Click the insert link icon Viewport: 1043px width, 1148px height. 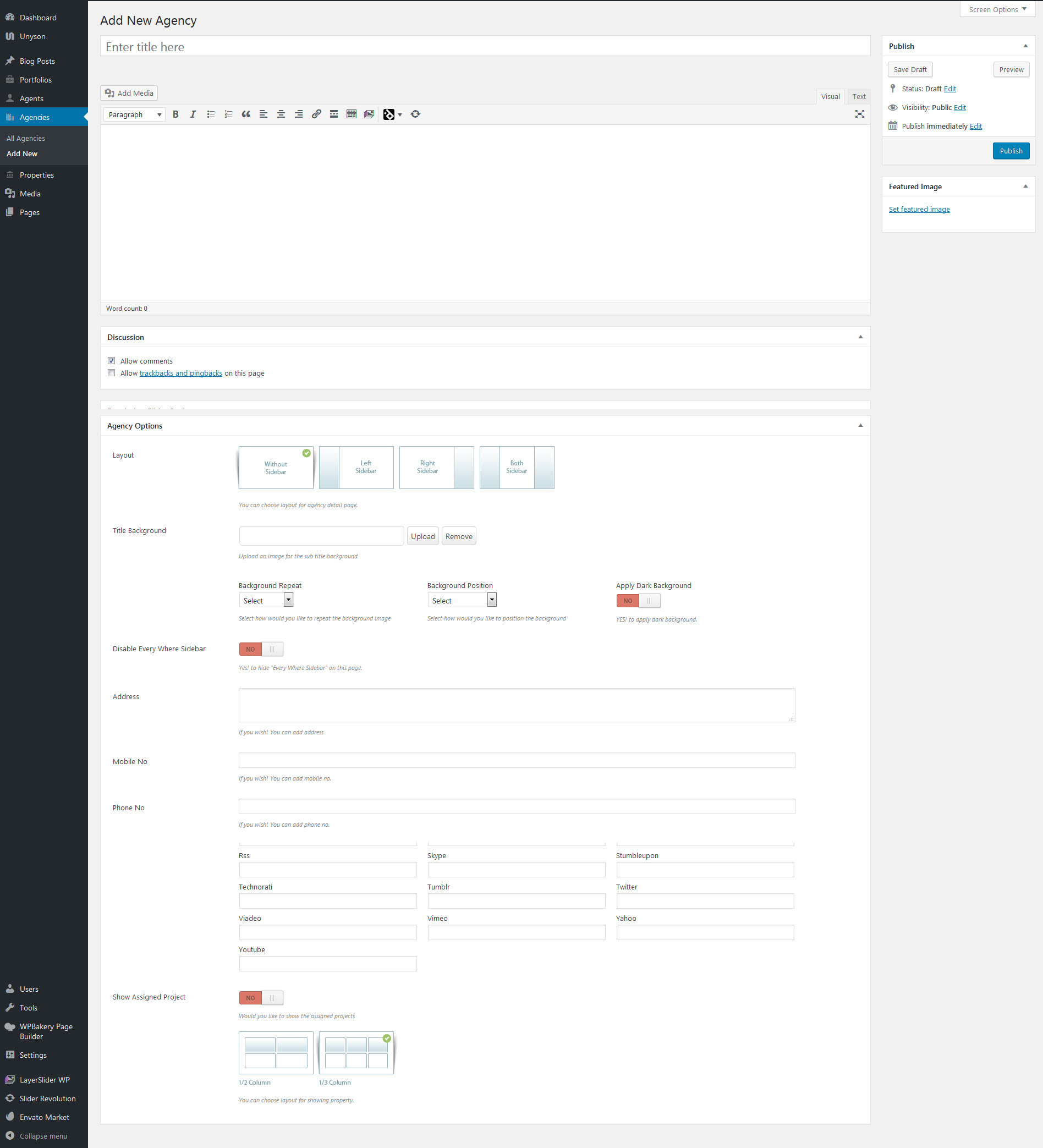[x=316, y=114]
